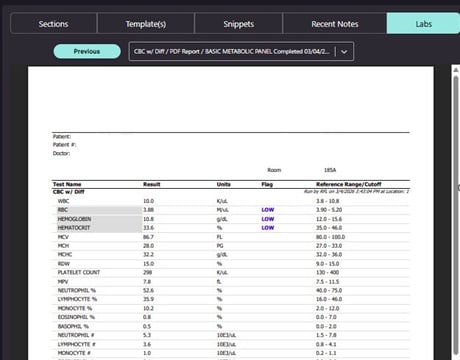This screenshot has height=360, width=460.
Task: Click MONOCYTE # test name
Action: (74, 353)
